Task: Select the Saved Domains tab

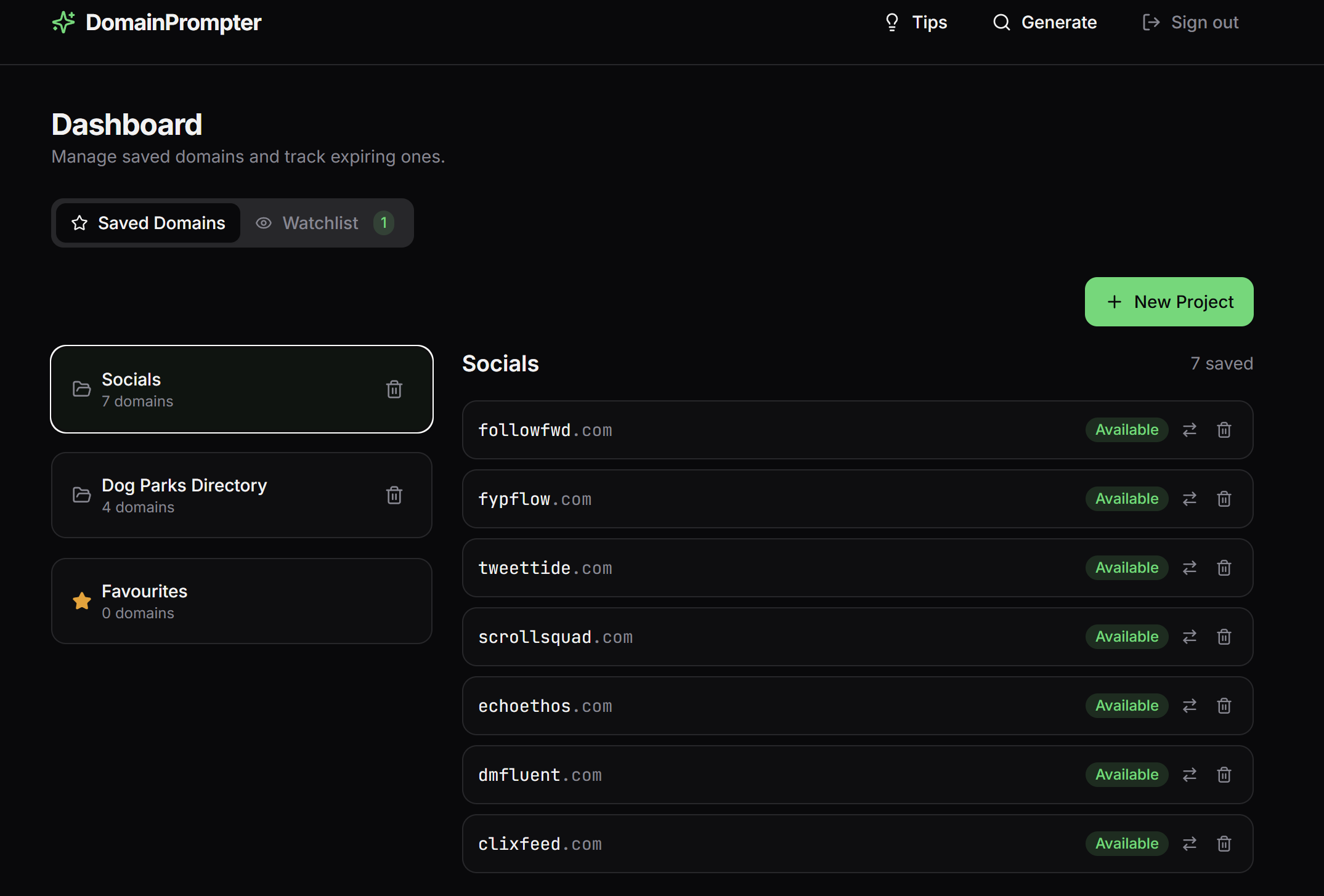Action: (x=148, y=223)
